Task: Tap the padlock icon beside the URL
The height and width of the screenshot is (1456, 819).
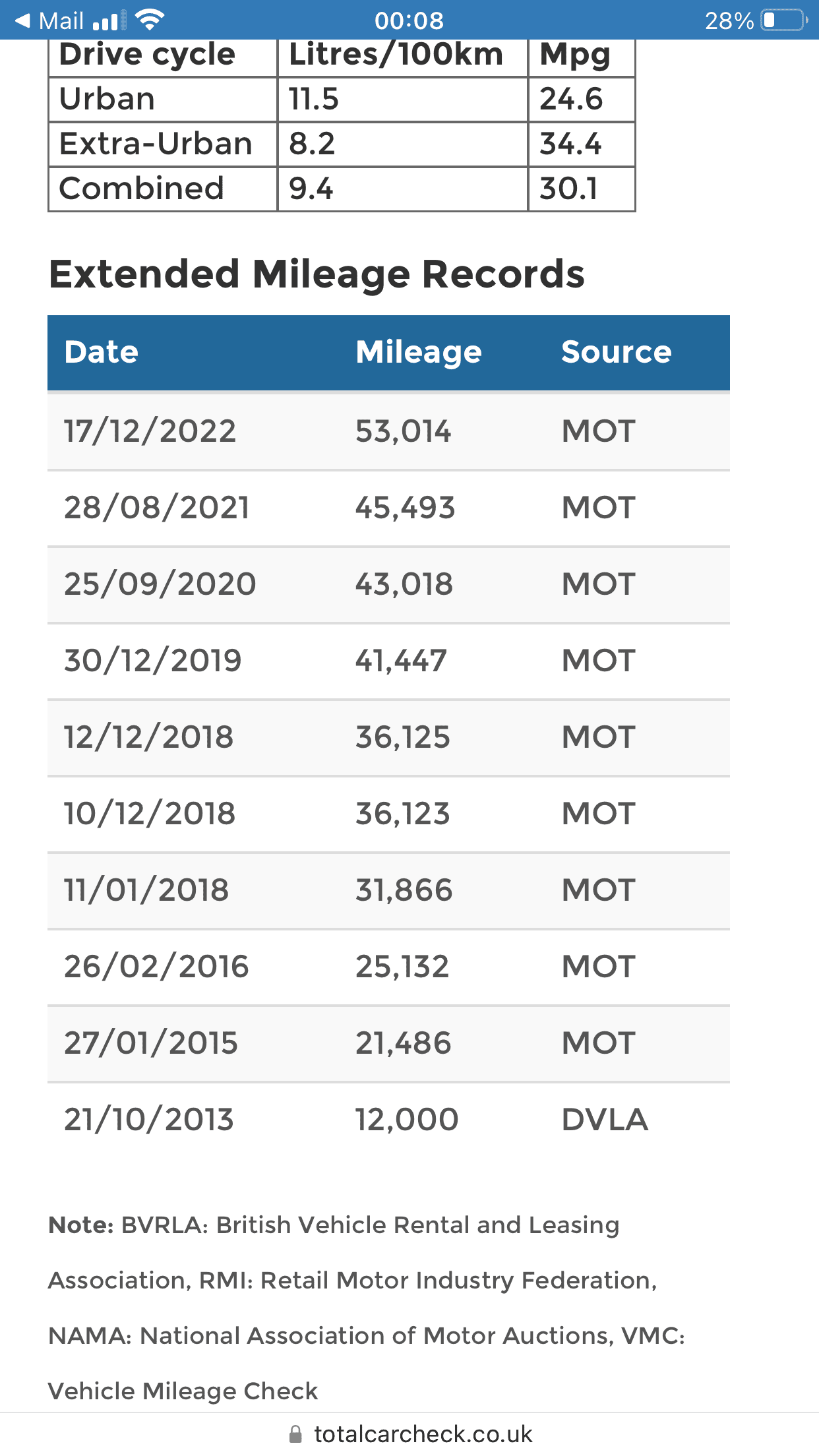Action: click(296, 1434)
